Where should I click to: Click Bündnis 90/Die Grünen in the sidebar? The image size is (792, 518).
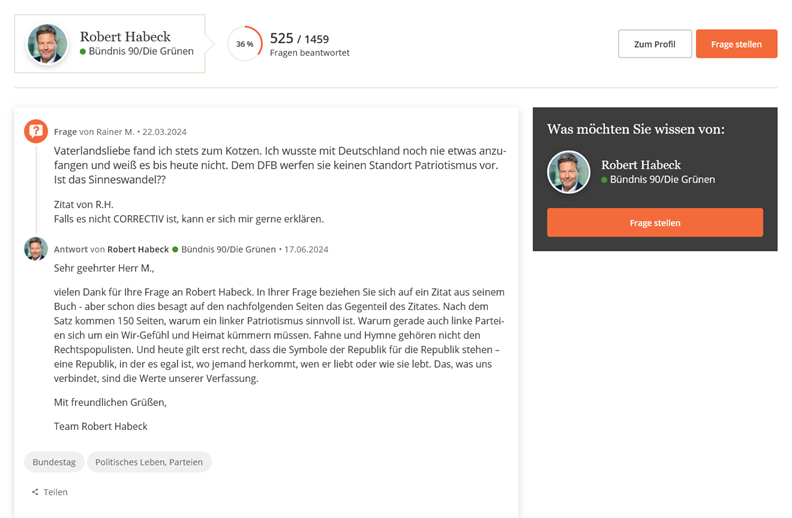662,180
